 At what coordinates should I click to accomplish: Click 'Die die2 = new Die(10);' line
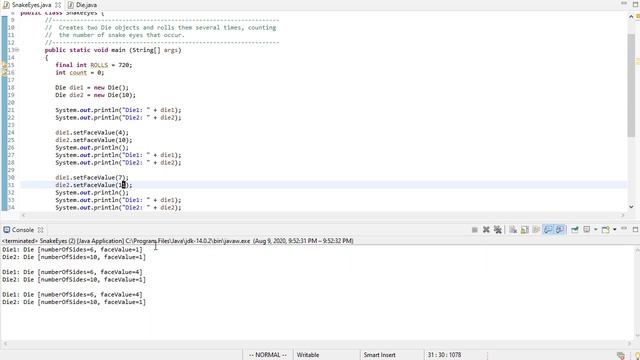click(96, 95)
